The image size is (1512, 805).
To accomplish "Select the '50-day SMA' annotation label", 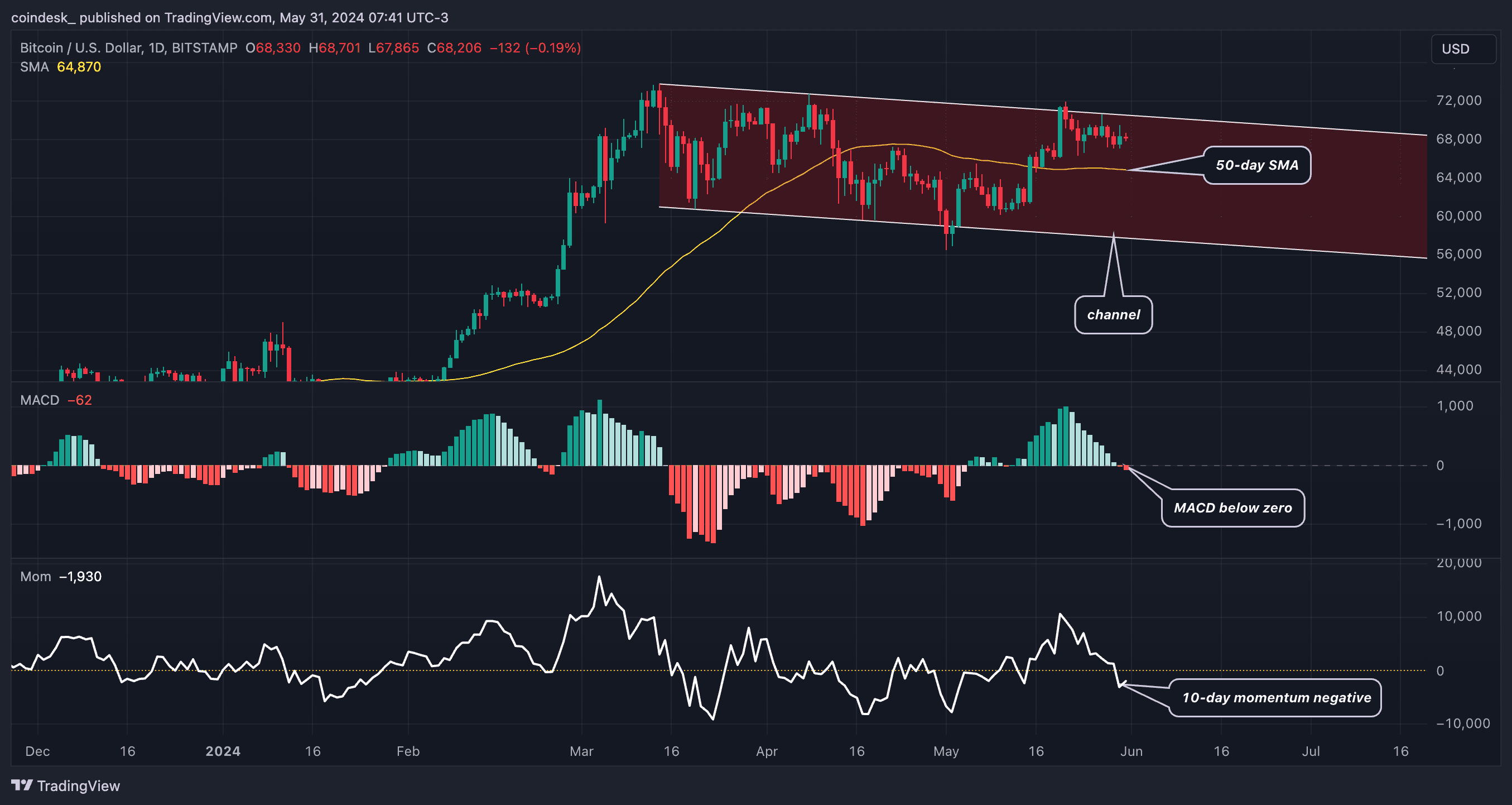I will coord(1256,165).
